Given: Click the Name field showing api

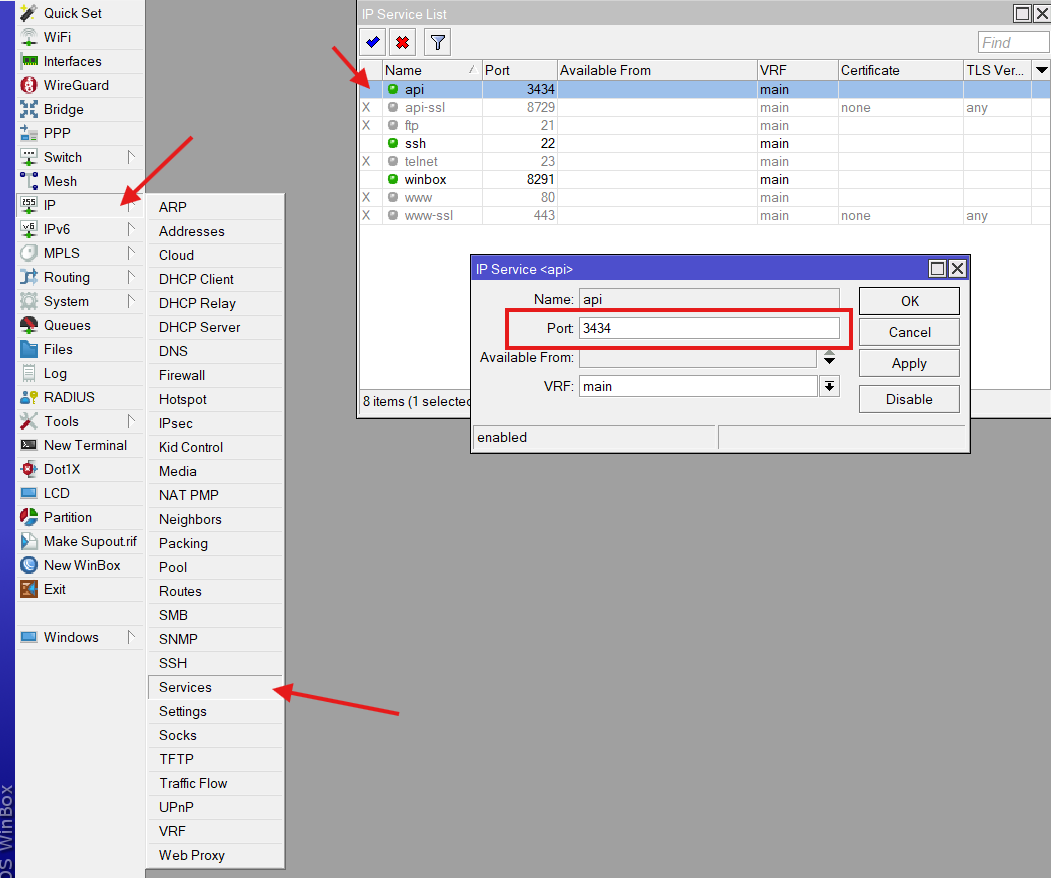Looking at the screenshot, I should pos(708,299).
